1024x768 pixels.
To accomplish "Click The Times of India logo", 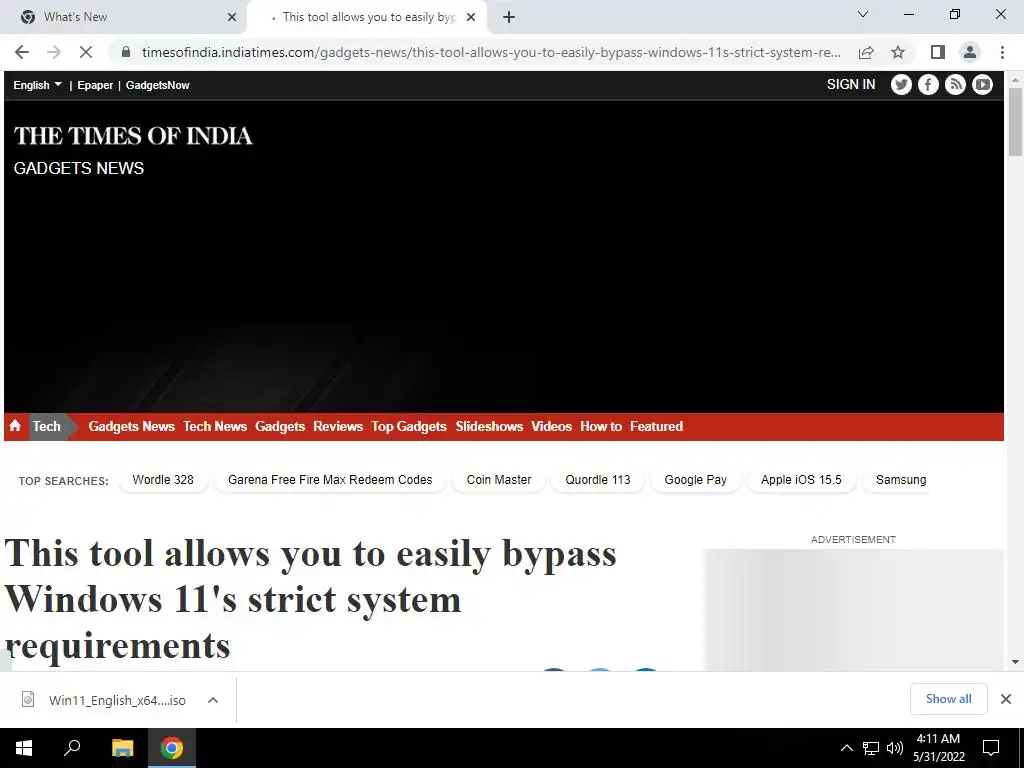I will pos(133,136).
